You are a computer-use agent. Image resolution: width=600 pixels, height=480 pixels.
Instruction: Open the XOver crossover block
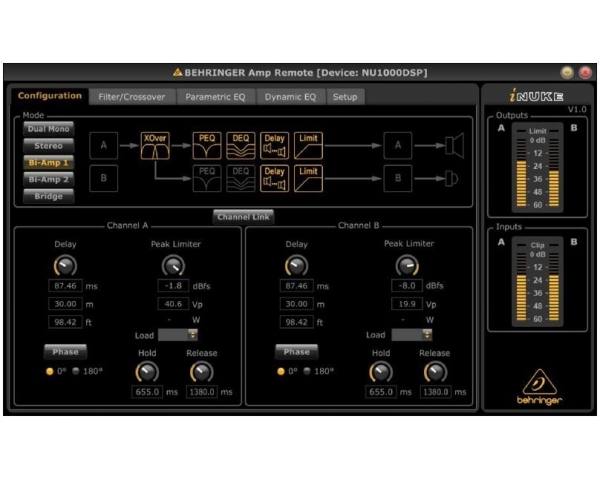coord(155,146)
